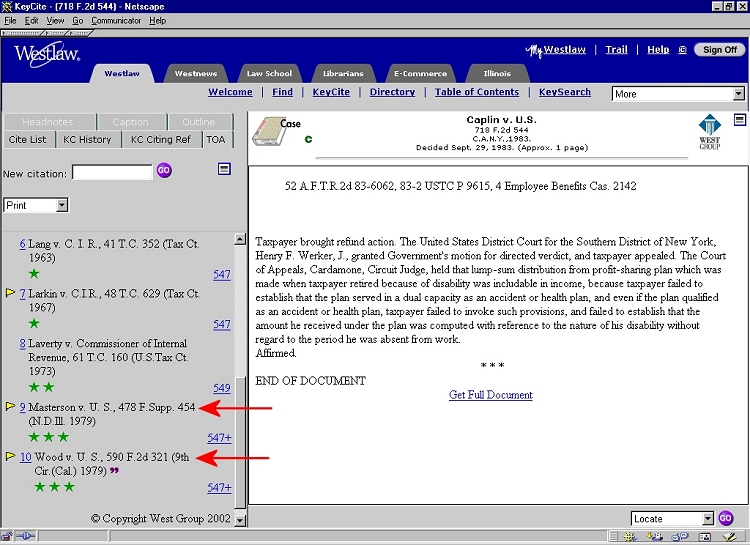Click the GO button beside New citation
The width and height of the screenshot is (750, 545).
click(x=164, y=171)
